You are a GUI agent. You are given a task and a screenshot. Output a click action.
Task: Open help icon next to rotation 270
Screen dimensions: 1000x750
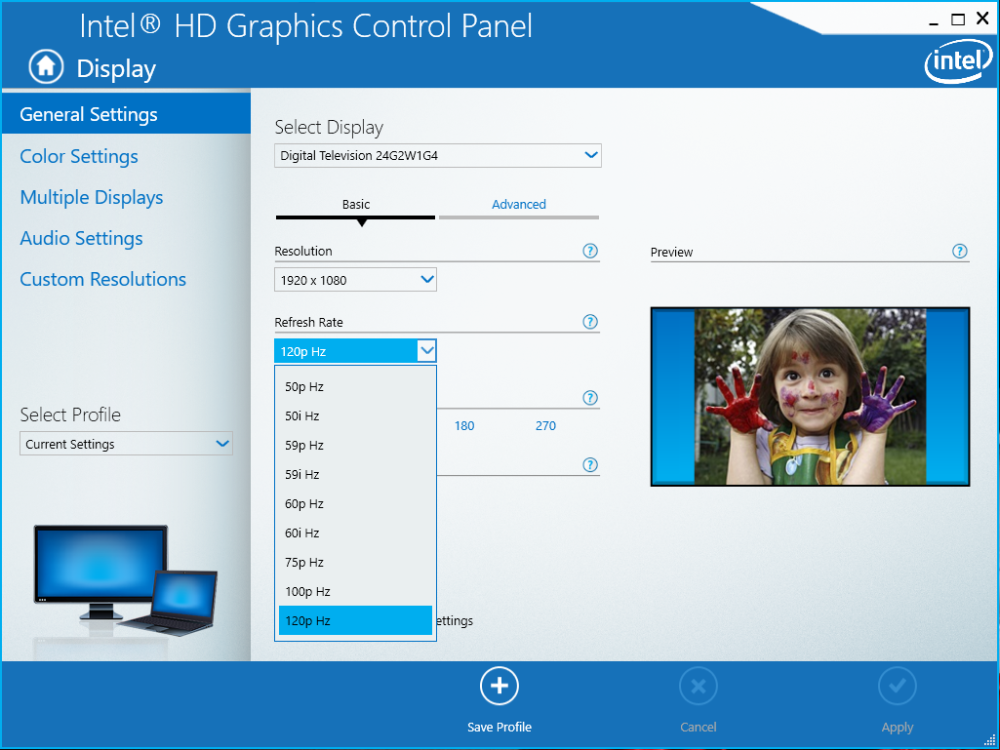[x=591, y=398]
